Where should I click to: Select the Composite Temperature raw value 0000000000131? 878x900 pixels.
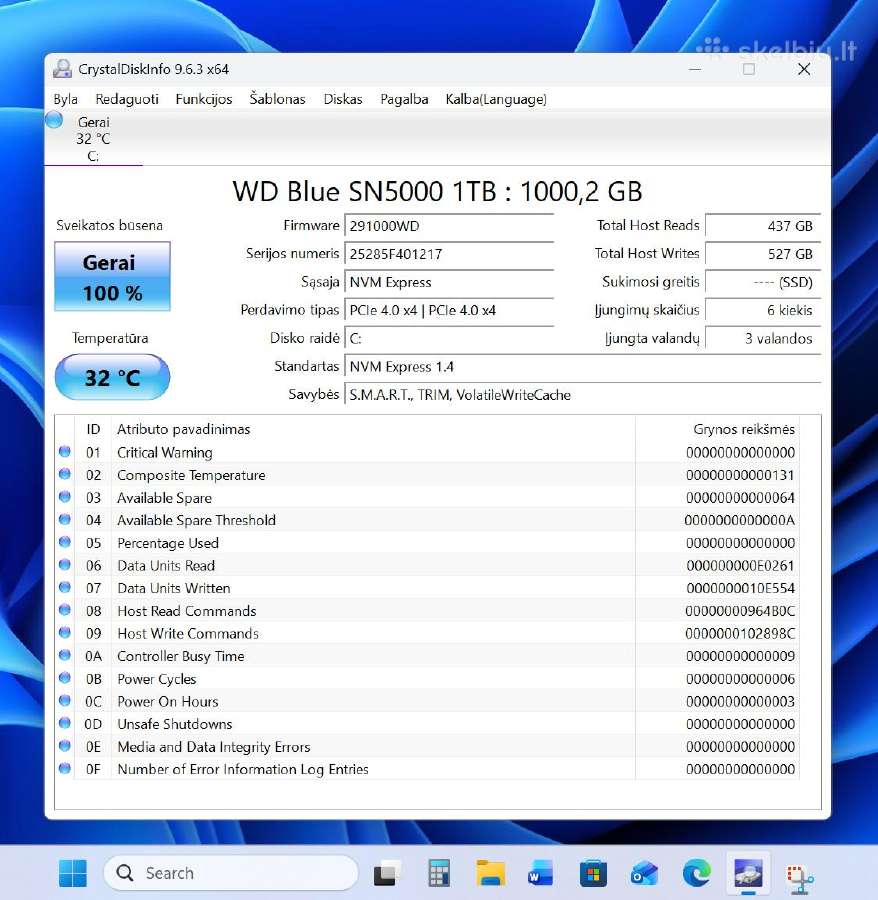pyautogui.click(x=740, y=475)
